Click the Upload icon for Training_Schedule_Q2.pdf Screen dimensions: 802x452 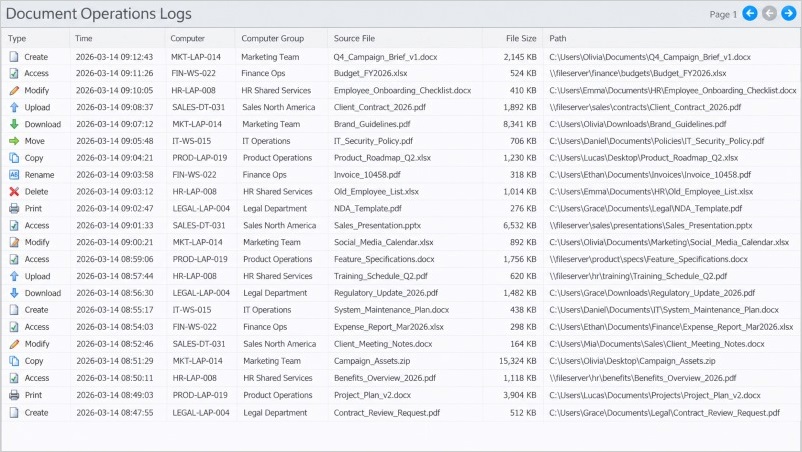coord(14,276)
